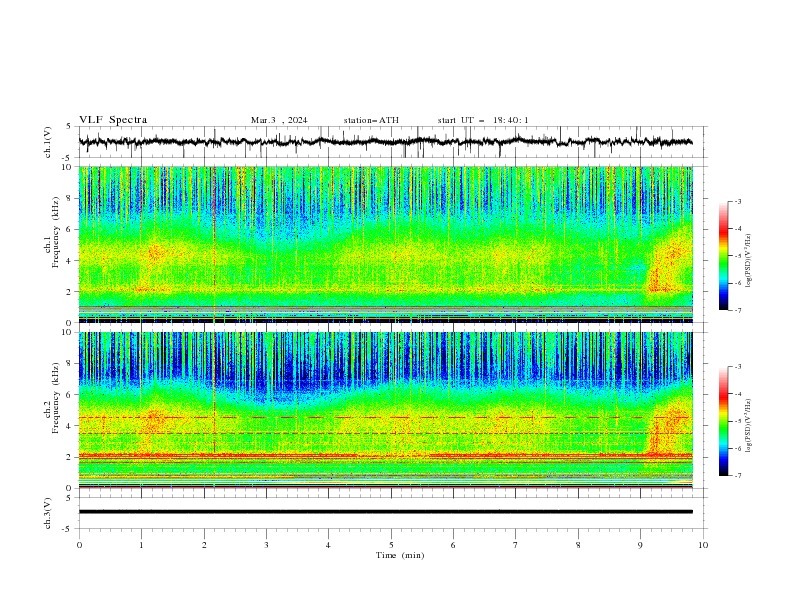Click time-axis tick label '6'
Image resolution: width=792 pixels, height=612 pixels.
tap(454, 545)
